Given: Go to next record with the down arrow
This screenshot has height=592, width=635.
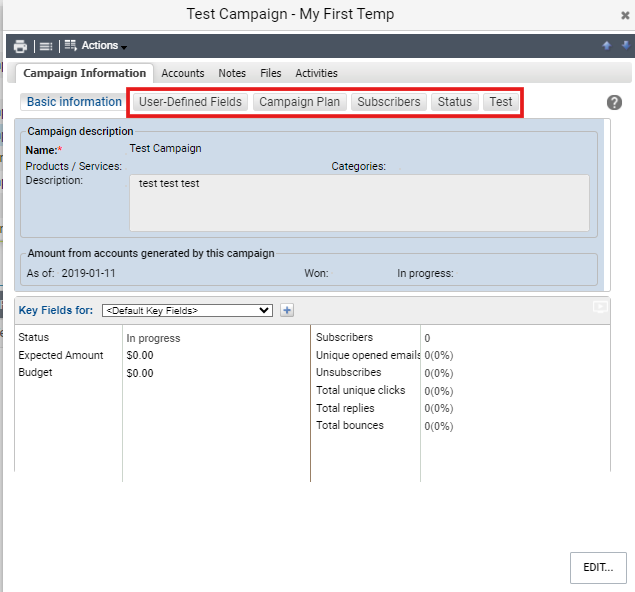Looking at the screenshot, I should click(x=626, y=45).
